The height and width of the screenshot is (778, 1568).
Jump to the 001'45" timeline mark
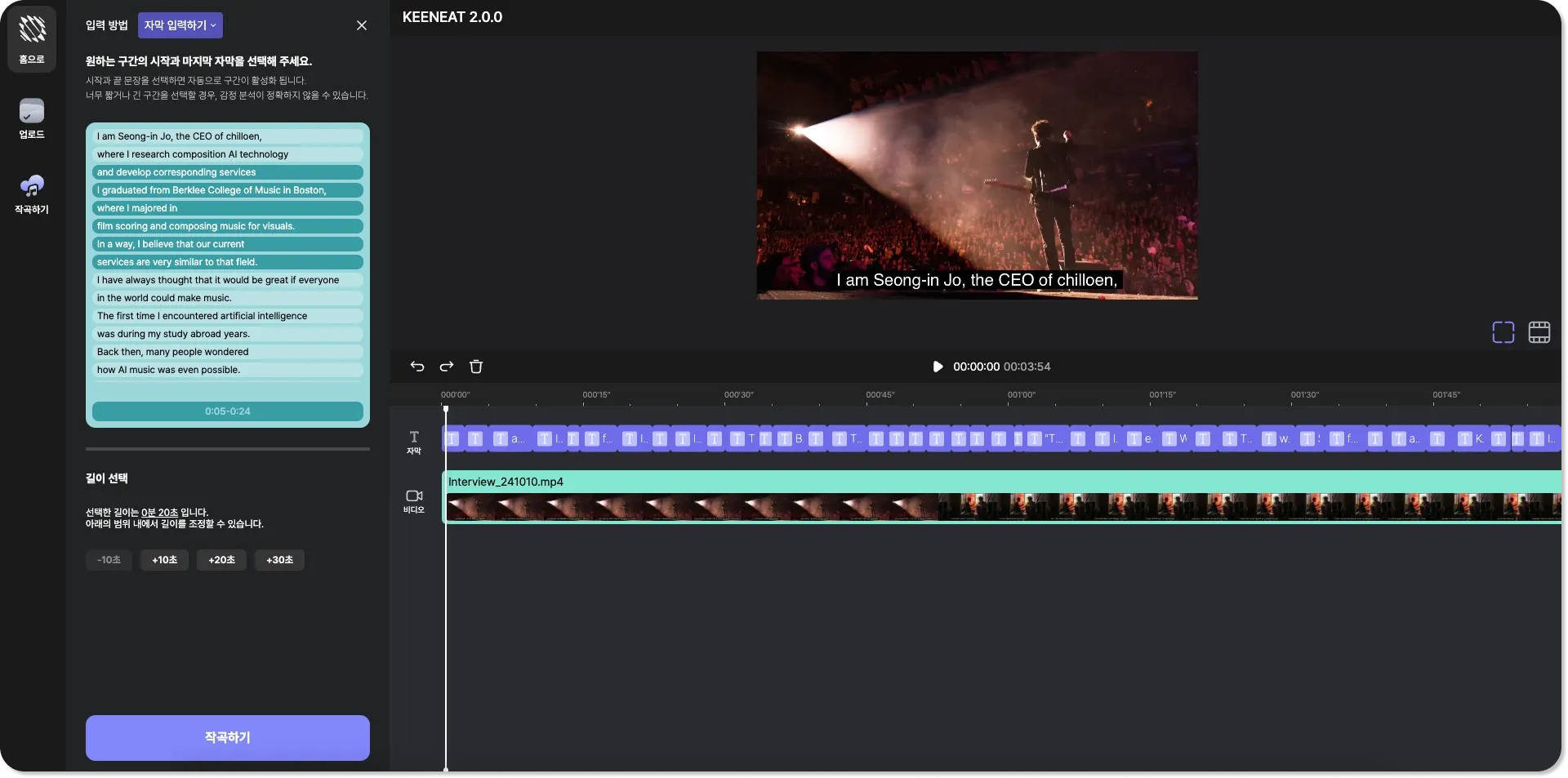pyautogui.click(x=1446, y=395)
